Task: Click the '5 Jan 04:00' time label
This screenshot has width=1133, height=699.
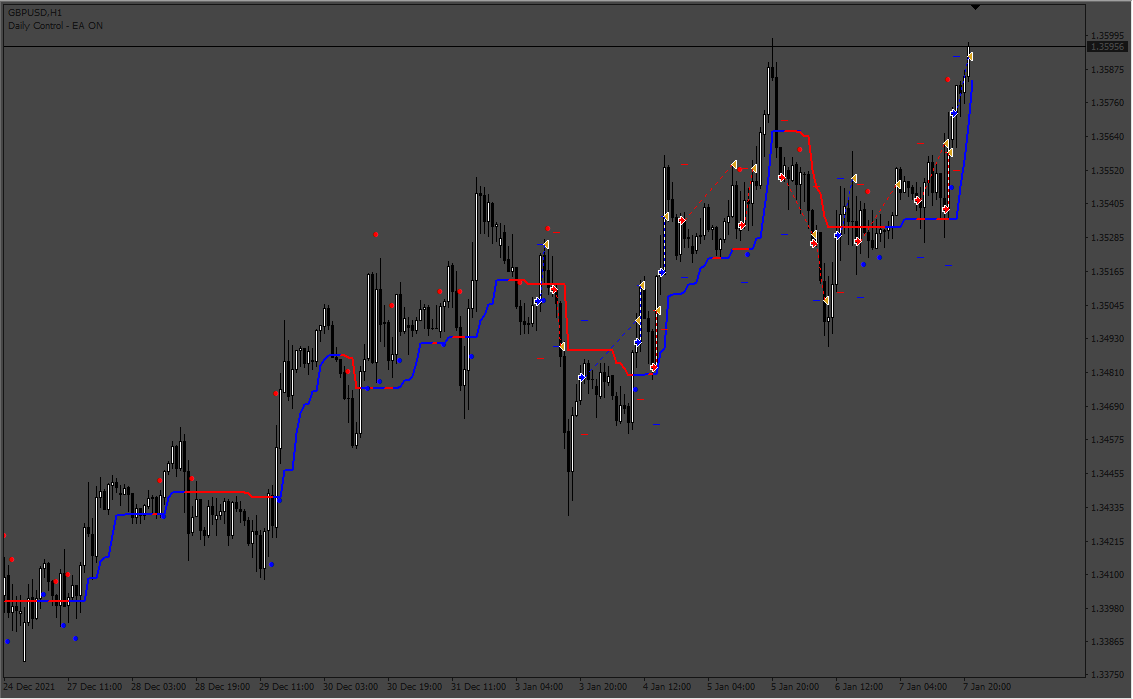Action: [x=731, y=687]
